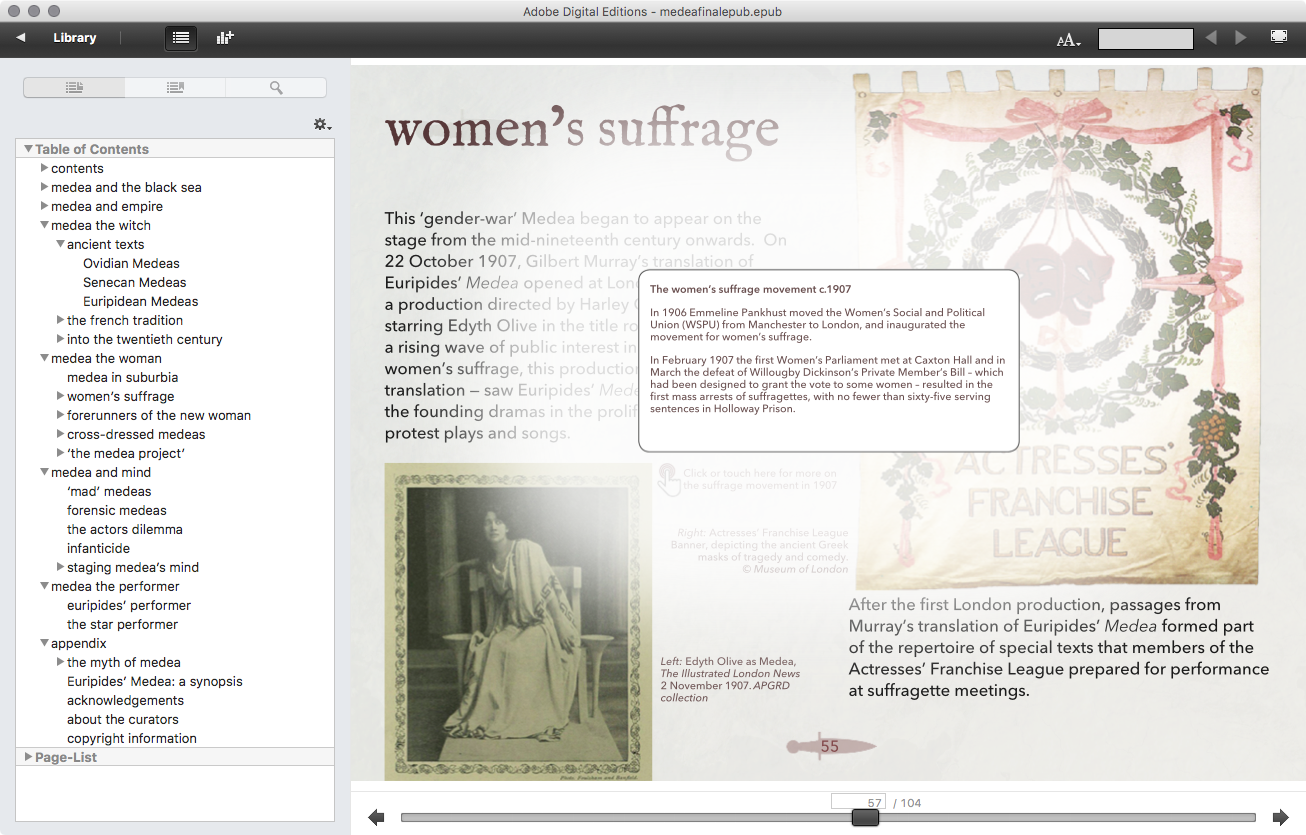Select 'the myth of medea' entry

click(124, 662)
